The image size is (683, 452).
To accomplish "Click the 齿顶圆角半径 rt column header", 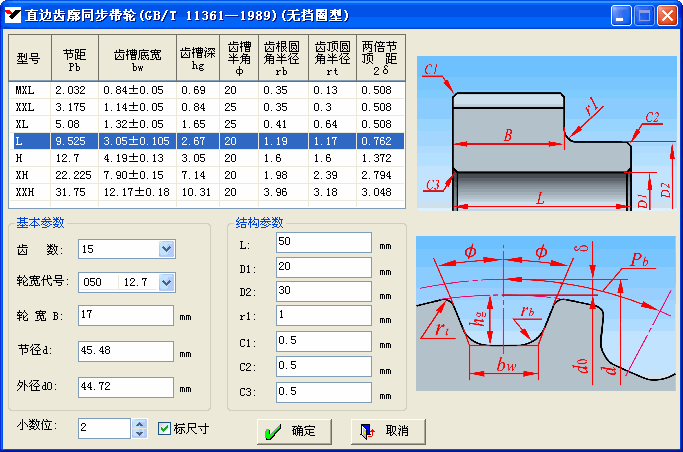I will 332,58.
